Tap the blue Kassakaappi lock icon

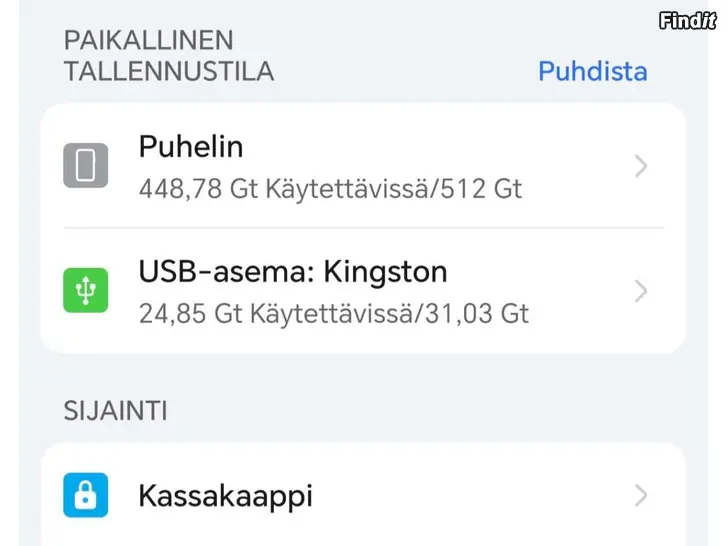(x=86, y=495)
